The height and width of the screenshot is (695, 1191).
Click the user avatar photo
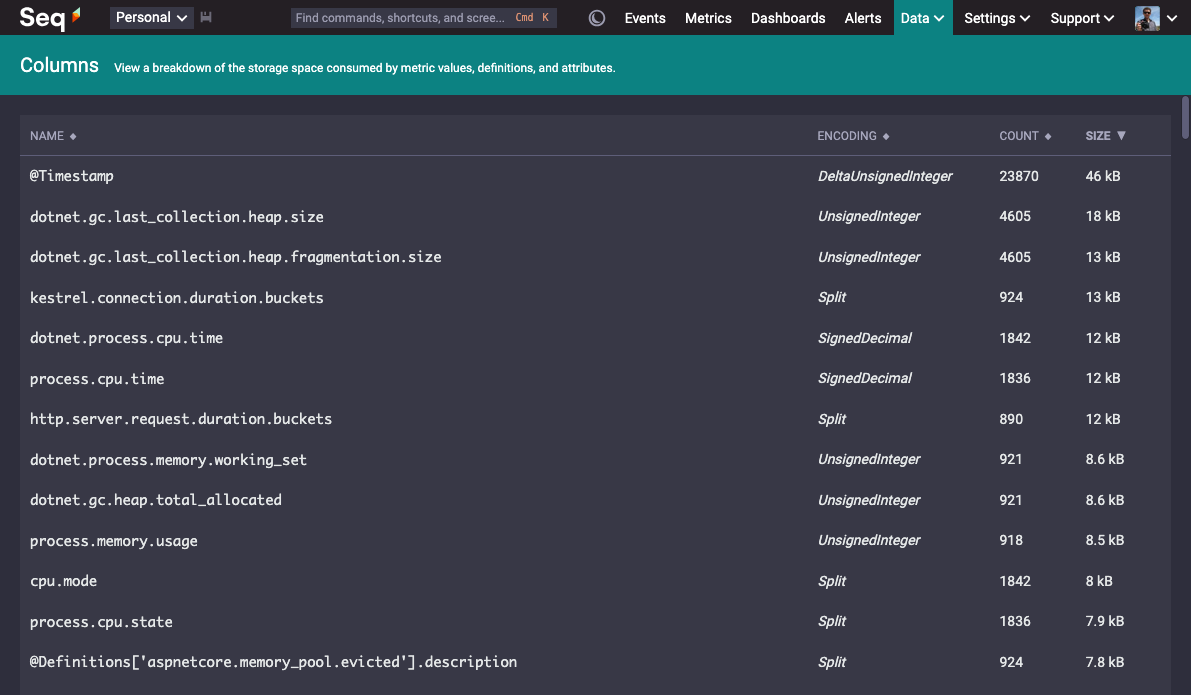[x=1147, y=17]
